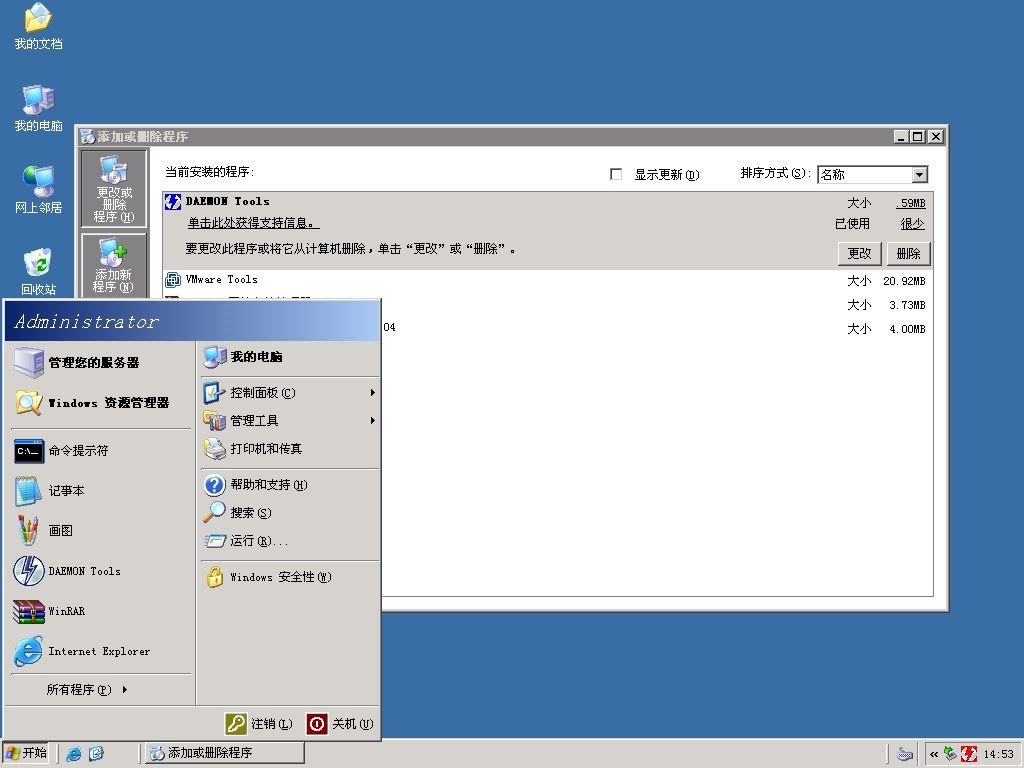Click 更改 button for DAEMON Tools
The image size is (1024, 768).
click(x=859, y=253)
